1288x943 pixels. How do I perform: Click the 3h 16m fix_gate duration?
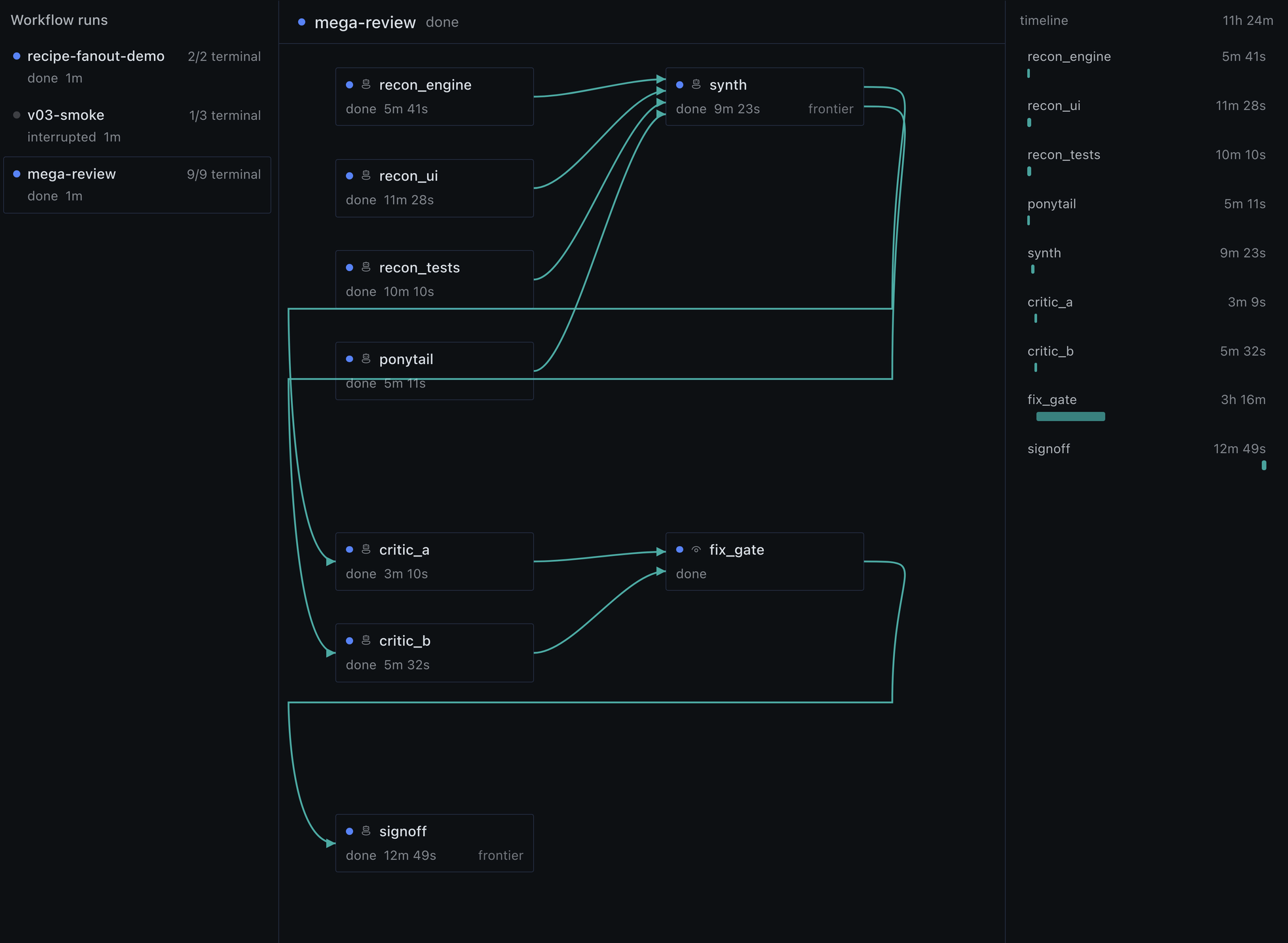point(1243,400)
